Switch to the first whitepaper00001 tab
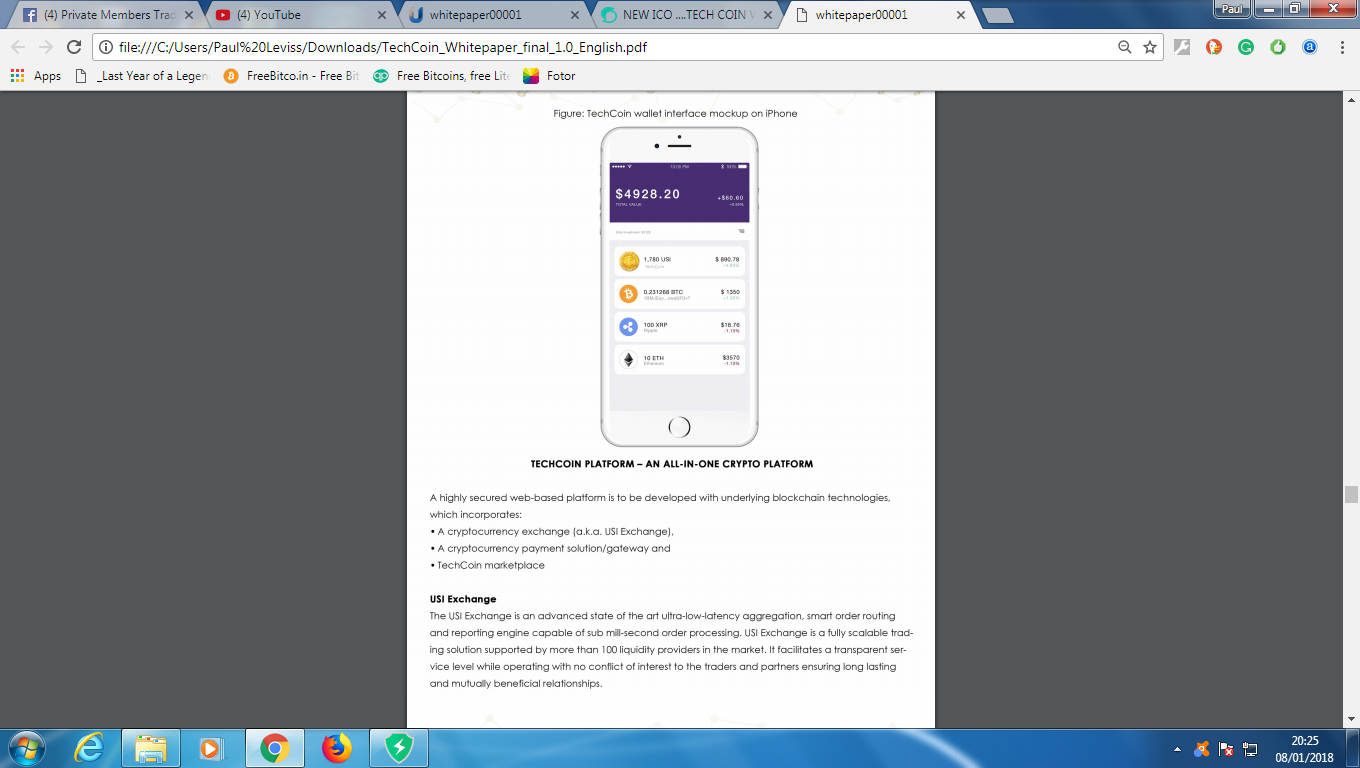 tap(490, 15)
